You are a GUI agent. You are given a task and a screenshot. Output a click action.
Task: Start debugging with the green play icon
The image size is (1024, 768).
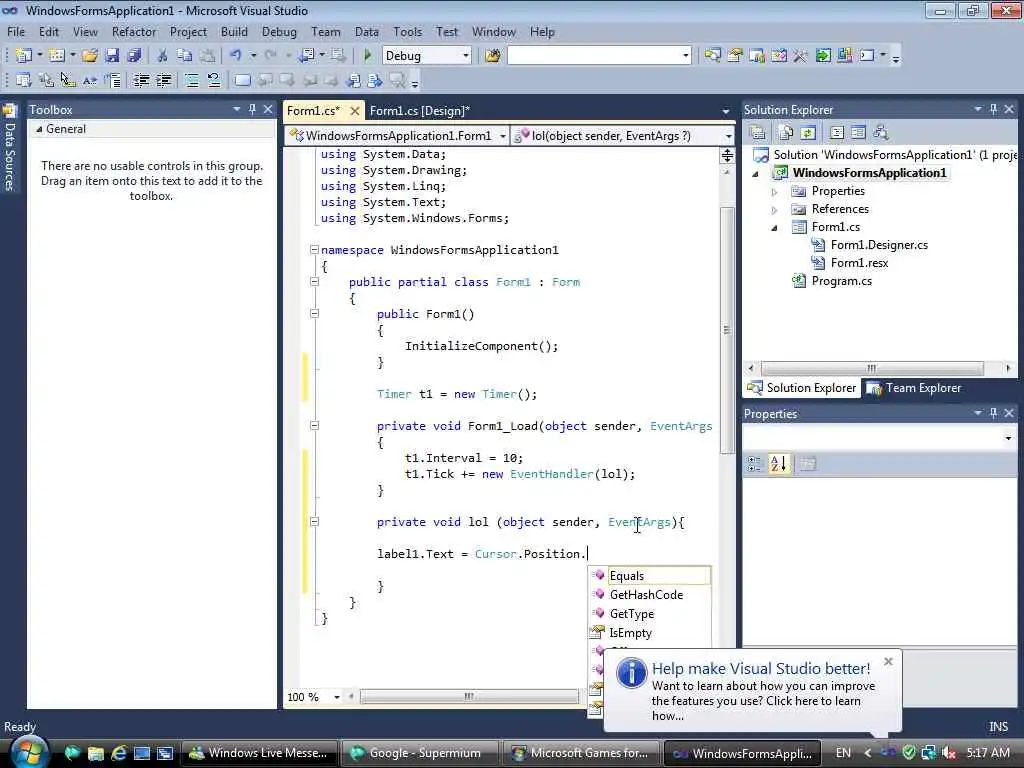368,56
